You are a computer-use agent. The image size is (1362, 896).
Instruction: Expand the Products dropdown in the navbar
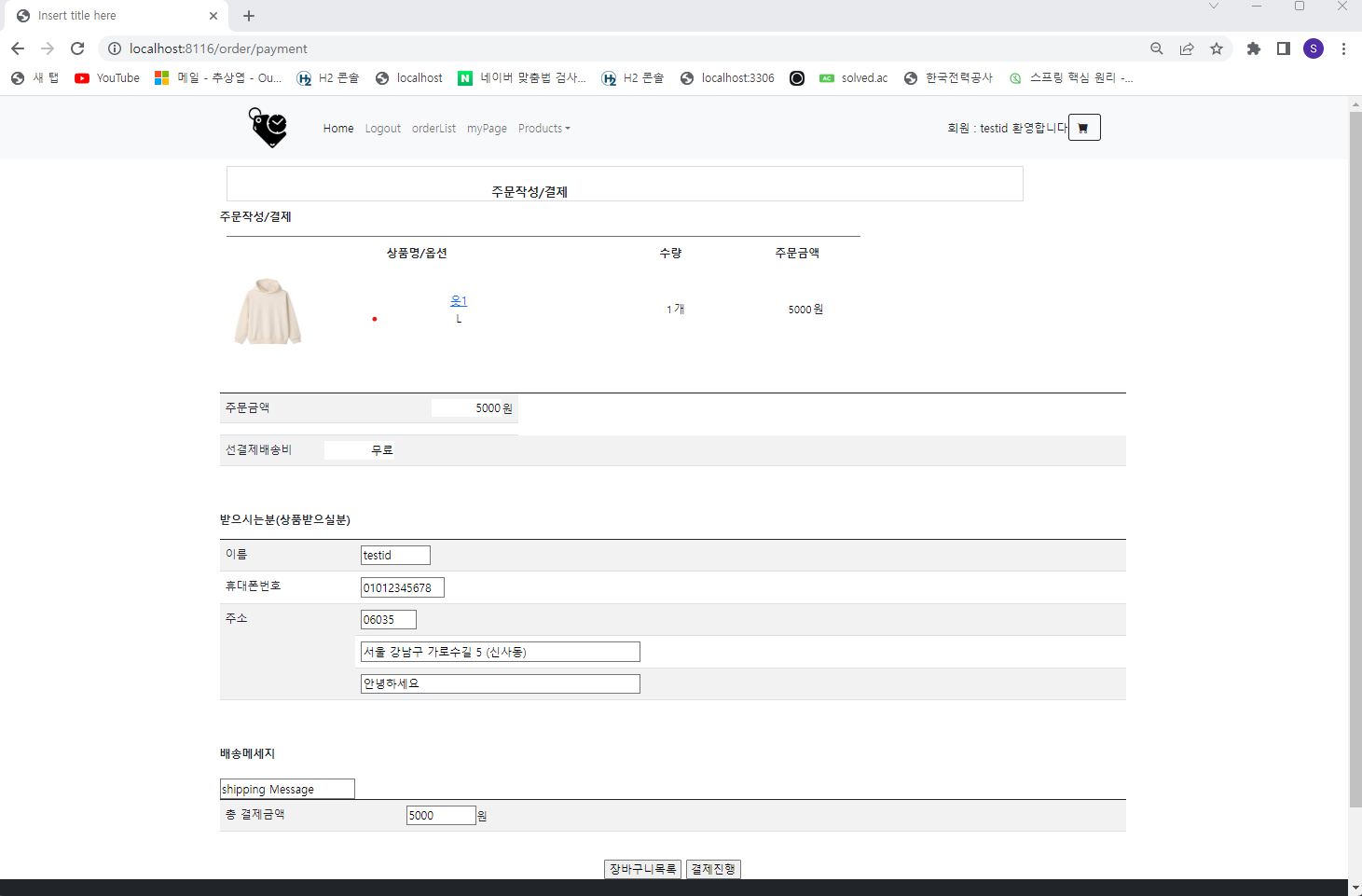pyautogui.click(x=543, y=129)
